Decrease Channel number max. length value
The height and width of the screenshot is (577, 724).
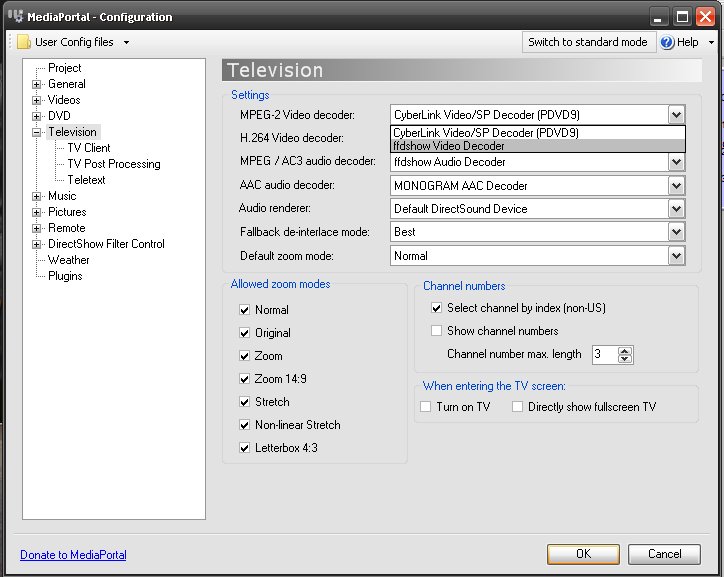[x=625, y=359]
